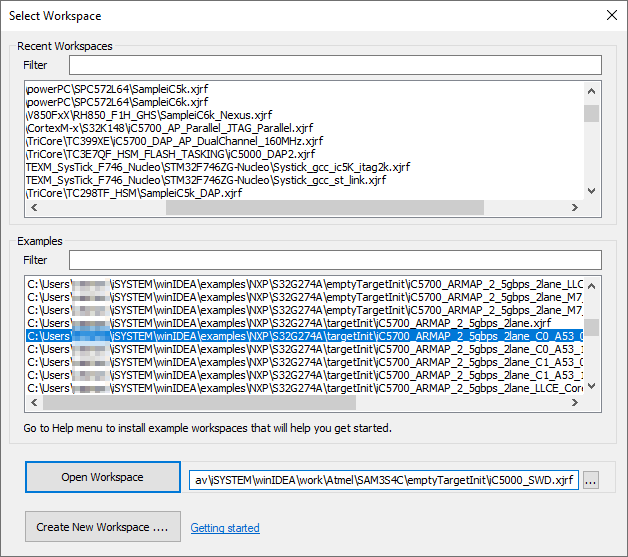Viewport: 628px width, 557px height.
Task: Select targetInit iC5700_ARMAP_2_5gbps_2lane.xjrf example
Action: [x=288, y=323]
